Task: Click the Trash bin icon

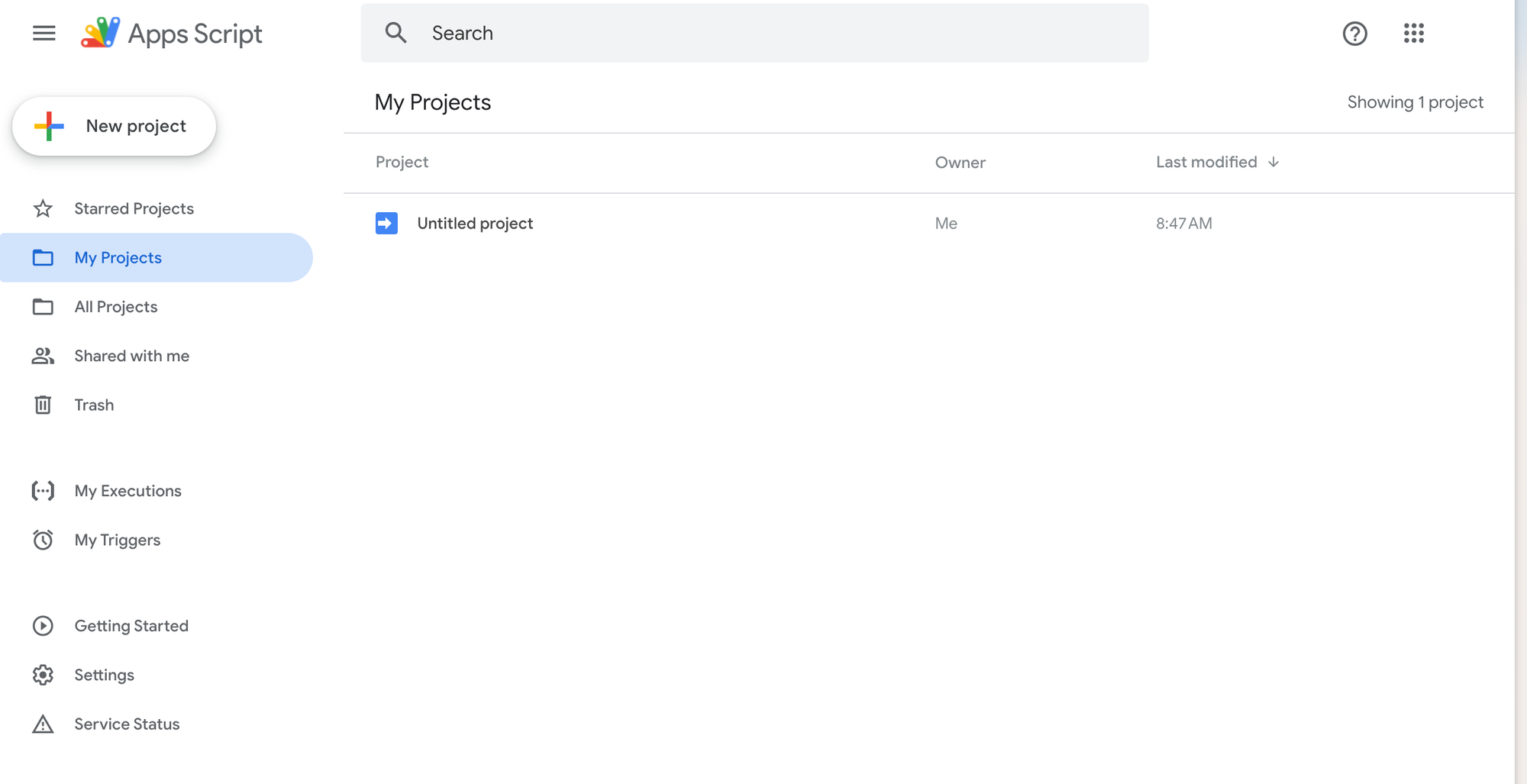Action: tap(43, 405)
